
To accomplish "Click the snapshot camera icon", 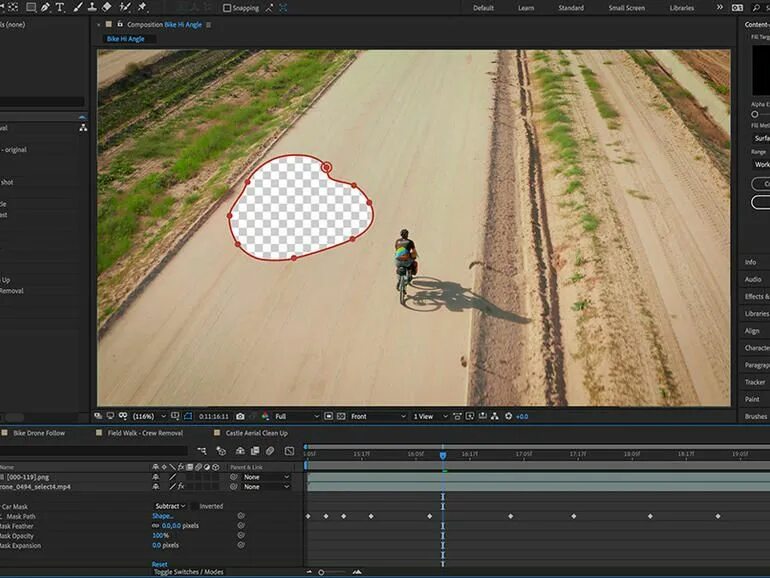I will (240, 416).
